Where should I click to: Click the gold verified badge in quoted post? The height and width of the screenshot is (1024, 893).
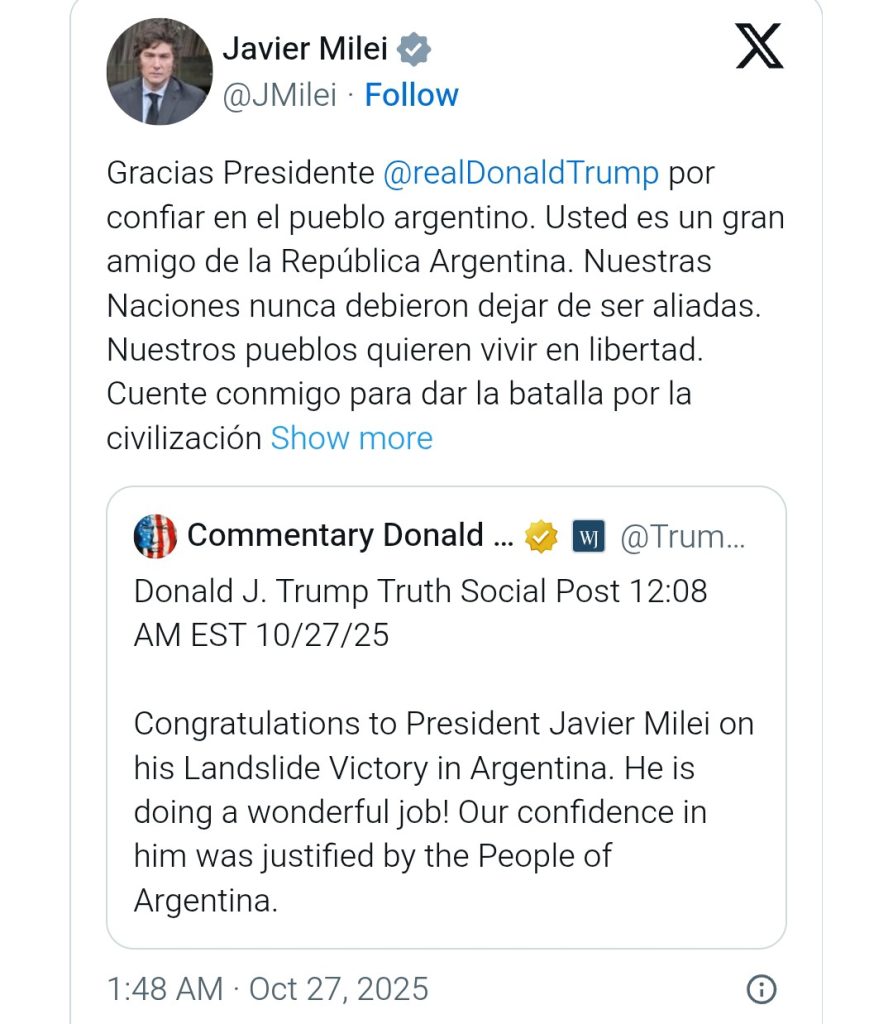[541, 537]
